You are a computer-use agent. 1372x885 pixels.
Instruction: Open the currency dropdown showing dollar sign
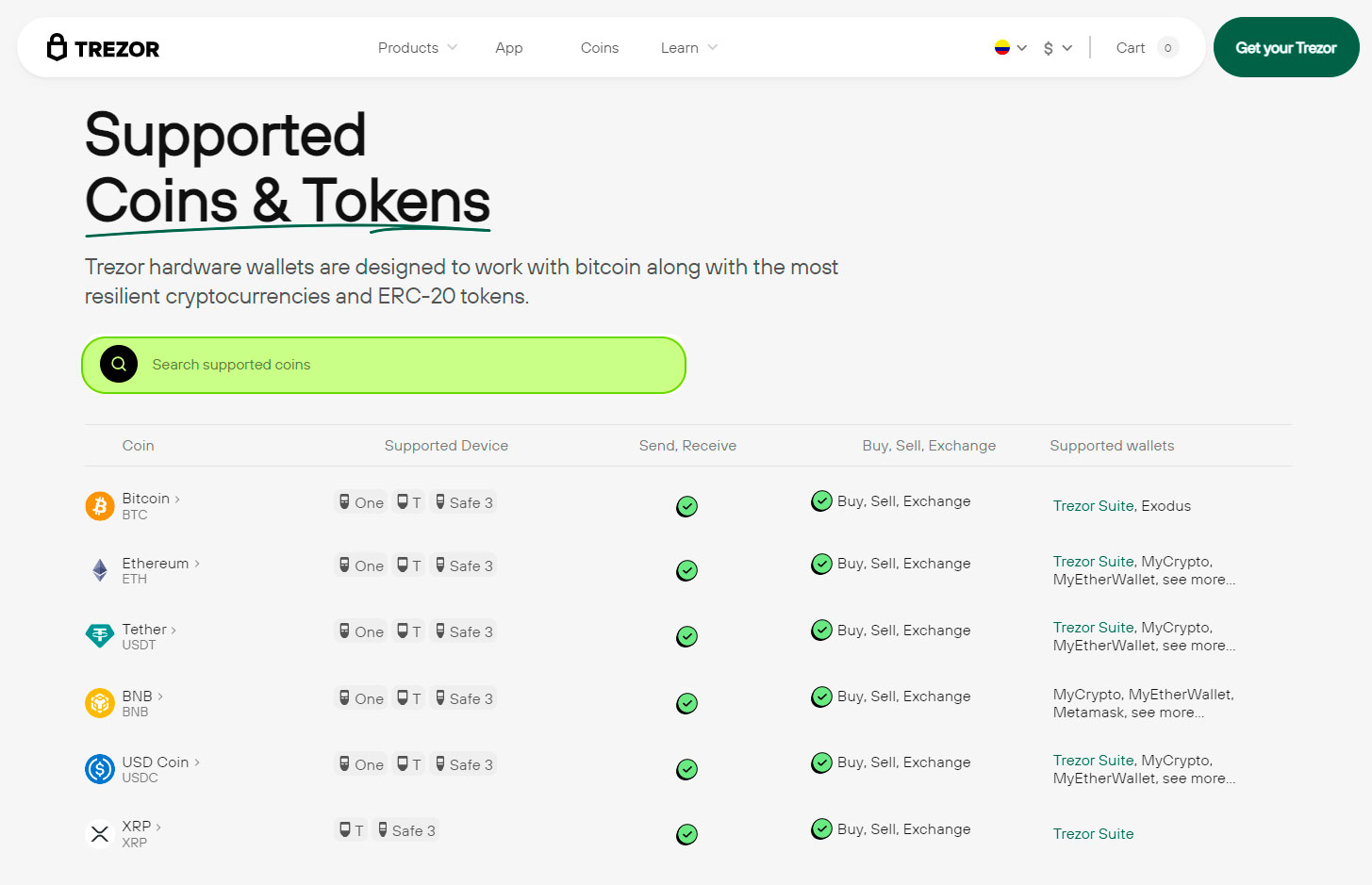point(1057,47)
